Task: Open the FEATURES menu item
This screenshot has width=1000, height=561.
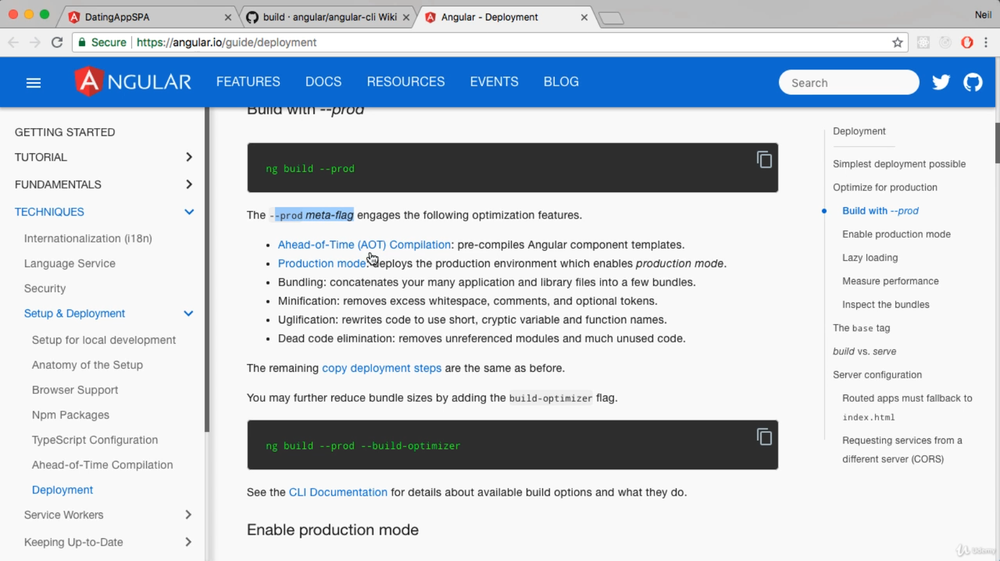Action: [x=248, y=82]
